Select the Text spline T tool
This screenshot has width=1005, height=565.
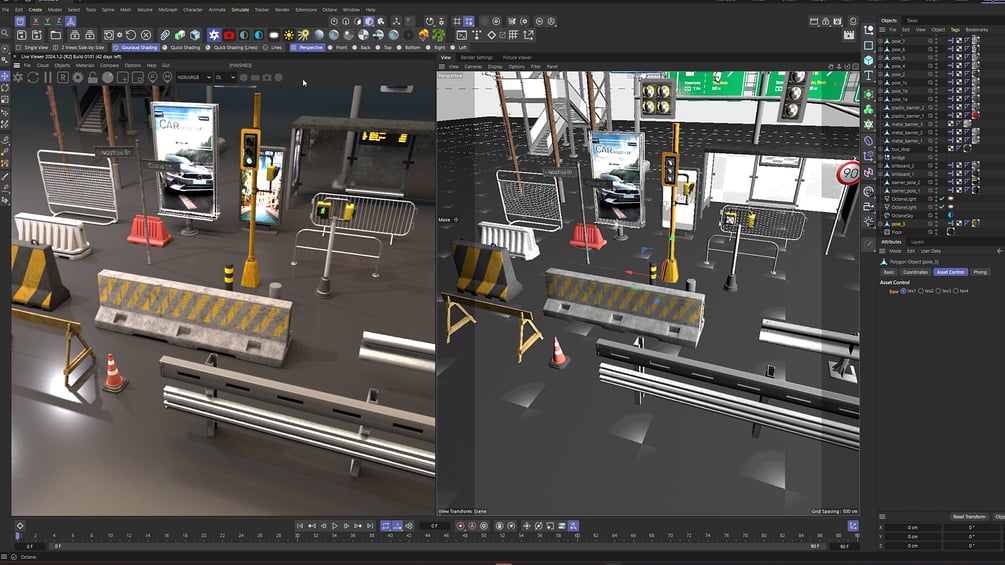[868, 76]
